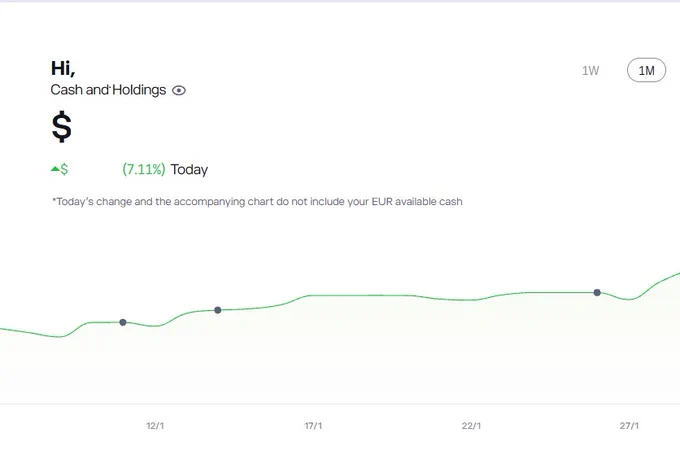Click the EUR available cash disclaimer note
This screenshot has height=468, width=680.
click(257, 202)
